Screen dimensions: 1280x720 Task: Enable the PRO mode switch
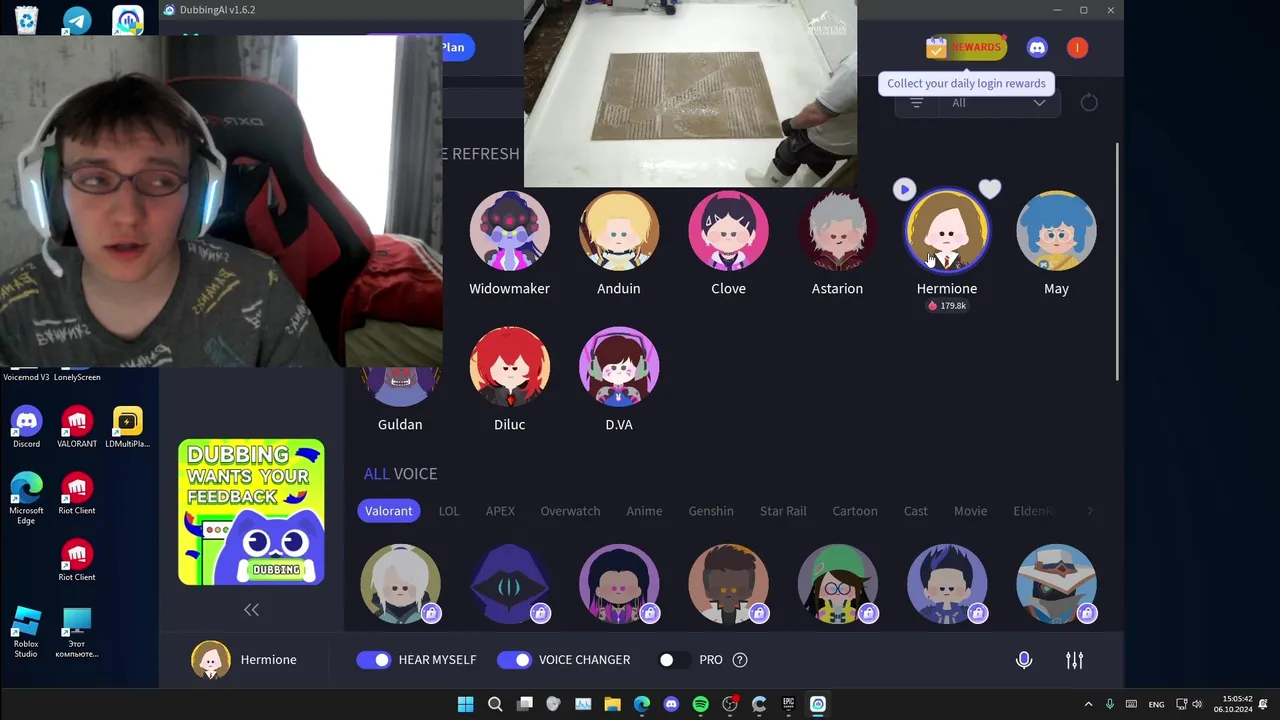(672, 660)
